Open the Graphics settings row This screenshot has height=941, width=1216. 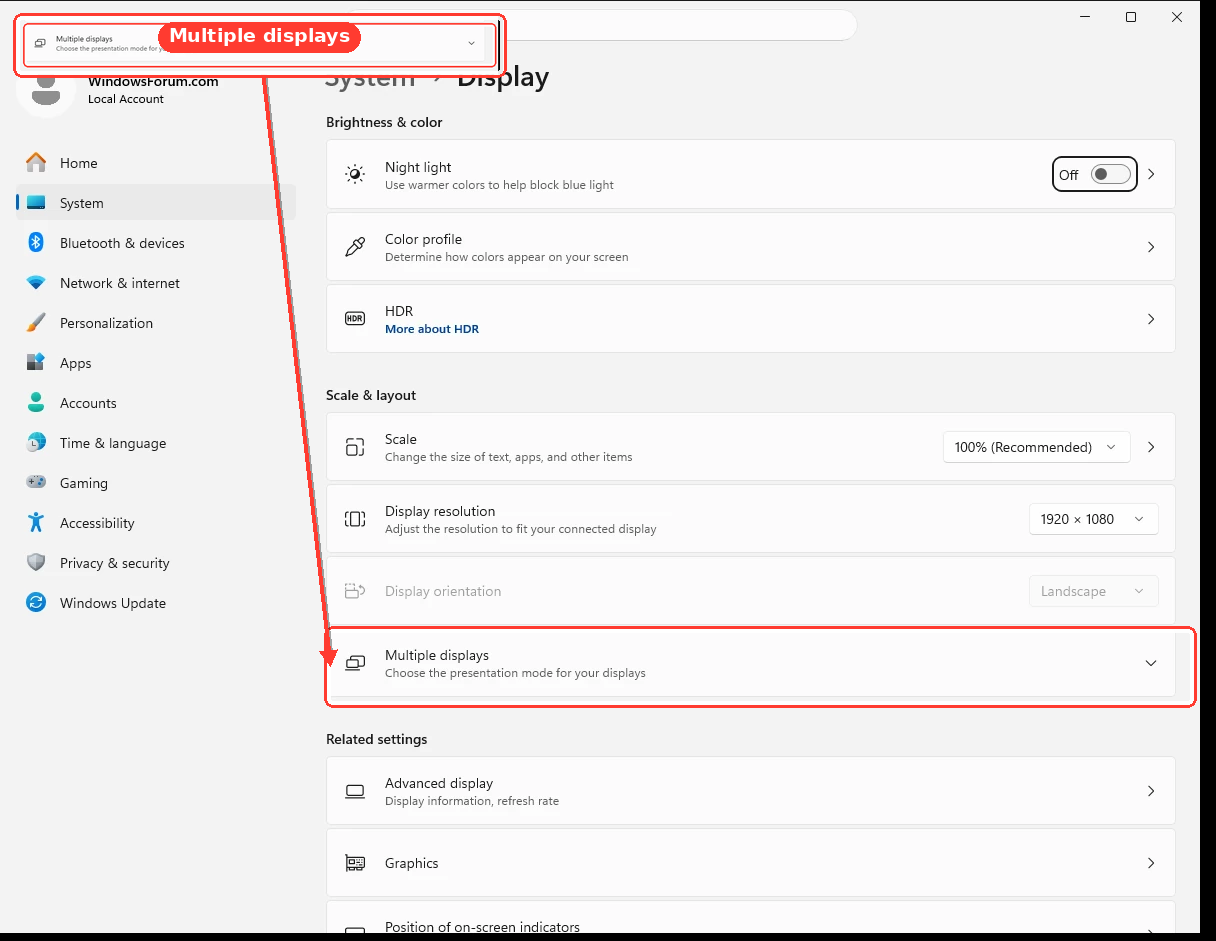point(750,863)
